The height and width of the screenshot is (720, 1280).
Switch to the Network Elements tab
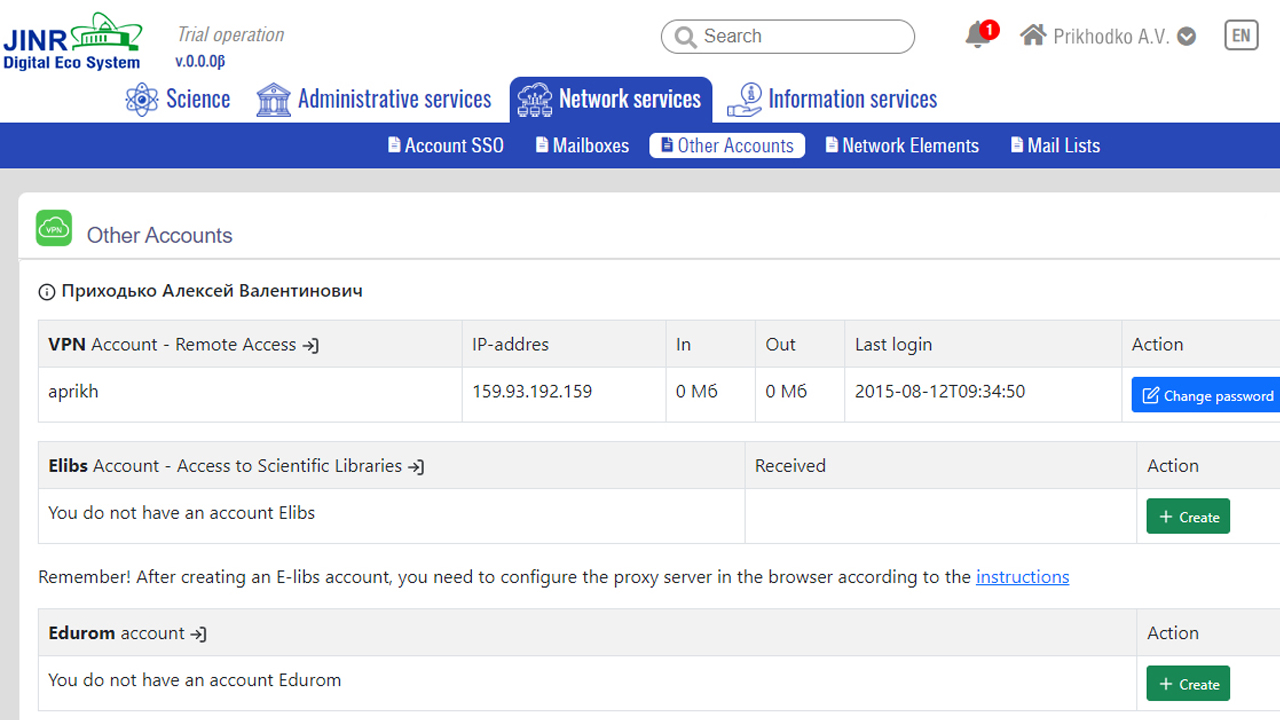[x=901, y=146]
